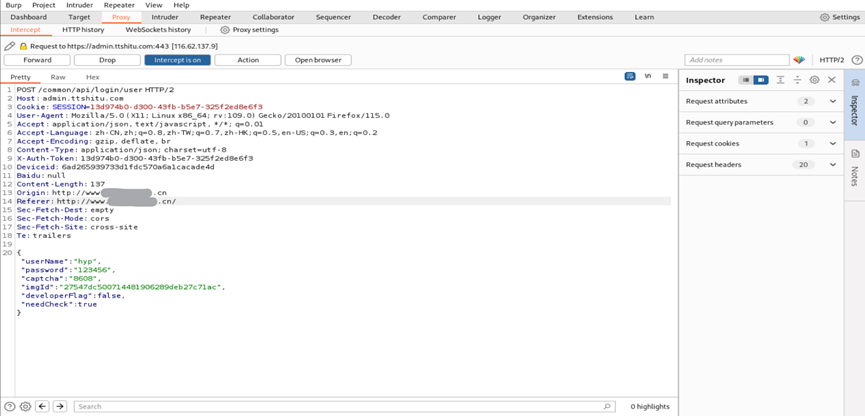This screenshot has height=416, width=865.
Task: Open the HTTP history subtab
Action: pyautogui.click(x=83, y=30)
